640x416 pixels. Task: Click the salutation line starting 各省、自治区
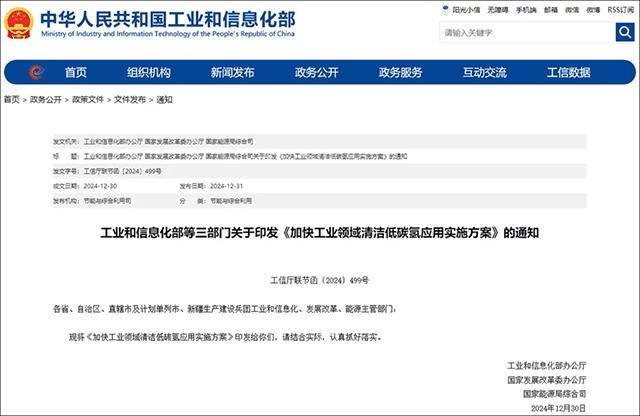225,309
